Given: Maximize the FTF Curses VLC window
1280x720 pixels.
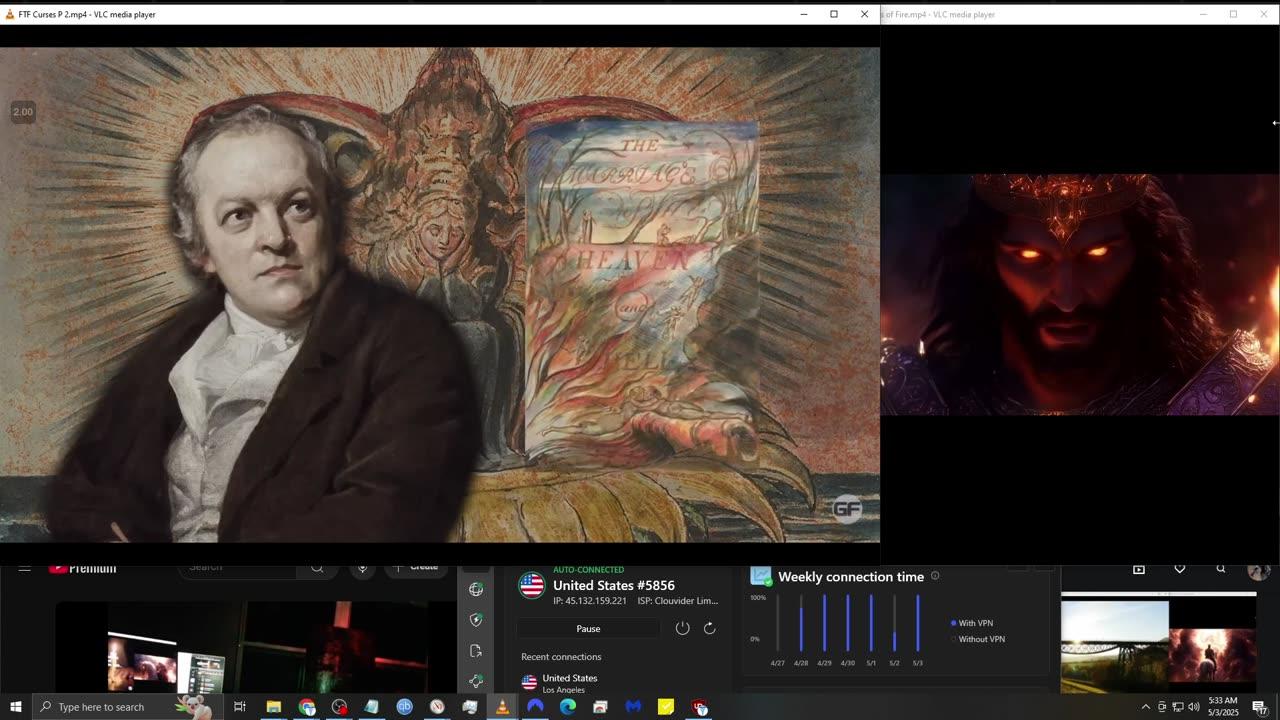Looking at the screenshot, I should (x=834, y=14).
